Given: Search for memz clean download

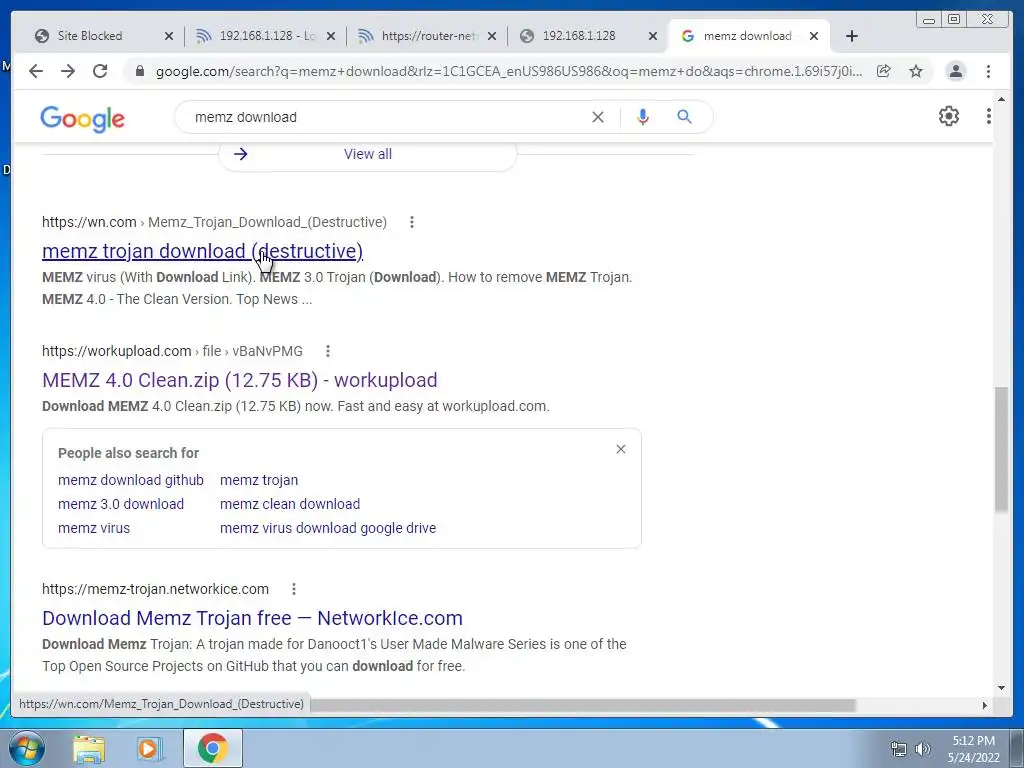Looking at the screenshot, I should pyautogui.click(x=290, y=504).
